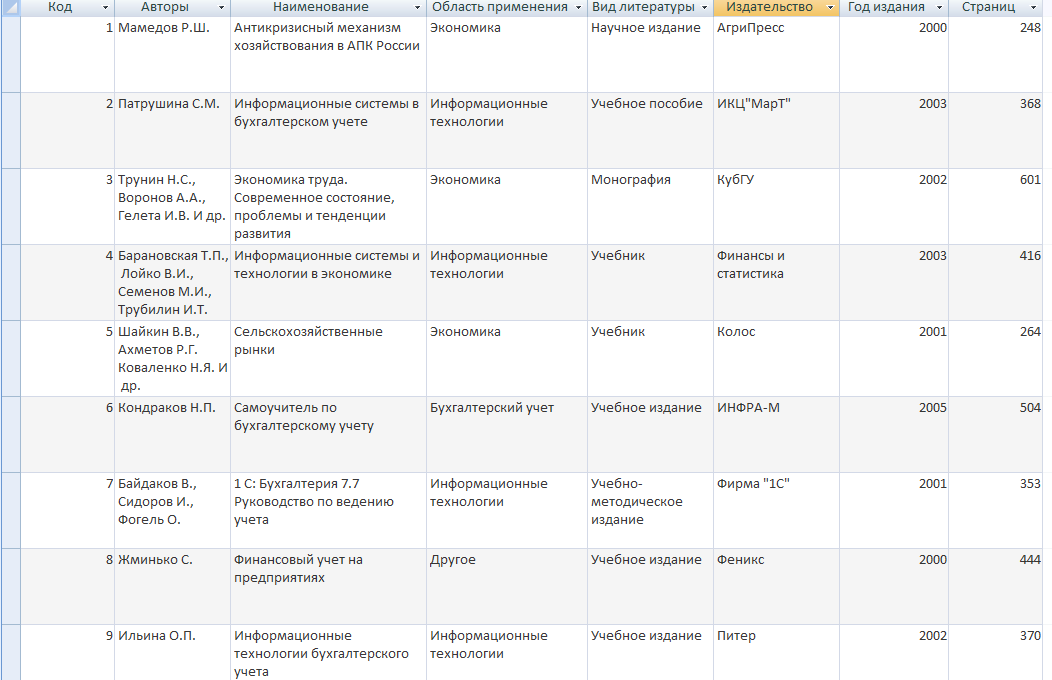This screenshot has width=1052, height=680.
Task: Click the author cell Патрушина С.М.
Action: 172,131
